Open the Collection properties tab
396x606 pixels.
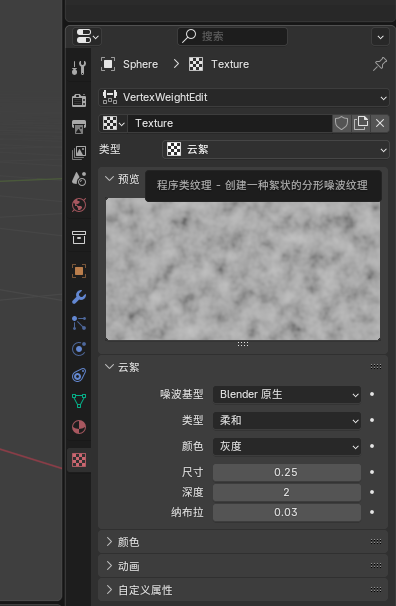tap(79, 237)
